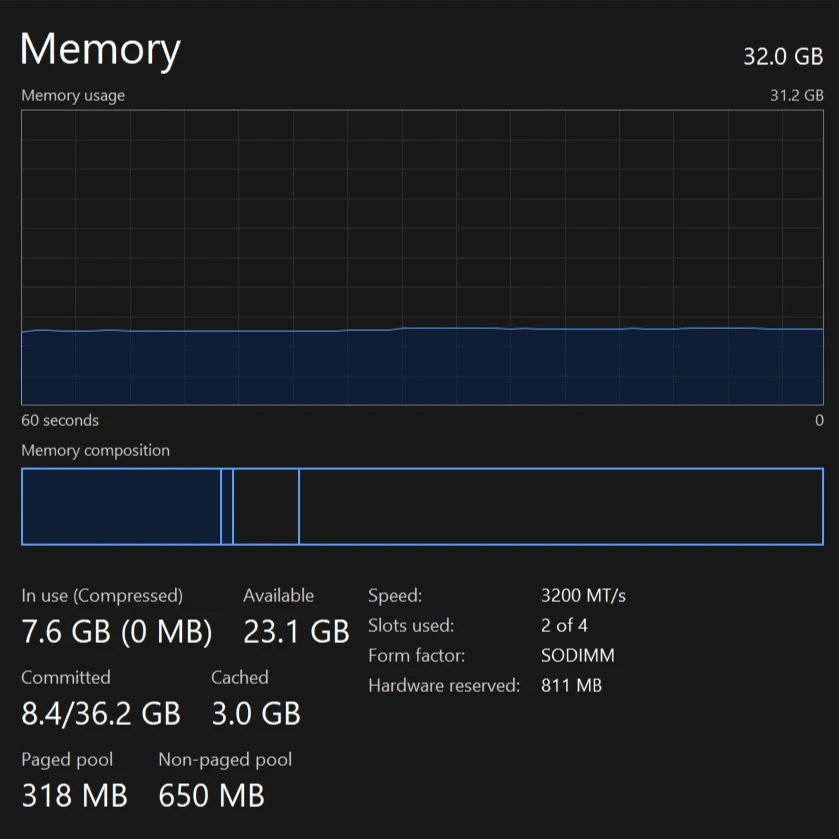839x839 pixels.
Task: Click the narrow Modified segment in memory composition
Action: pyautogui.click(x=227, y=507)
